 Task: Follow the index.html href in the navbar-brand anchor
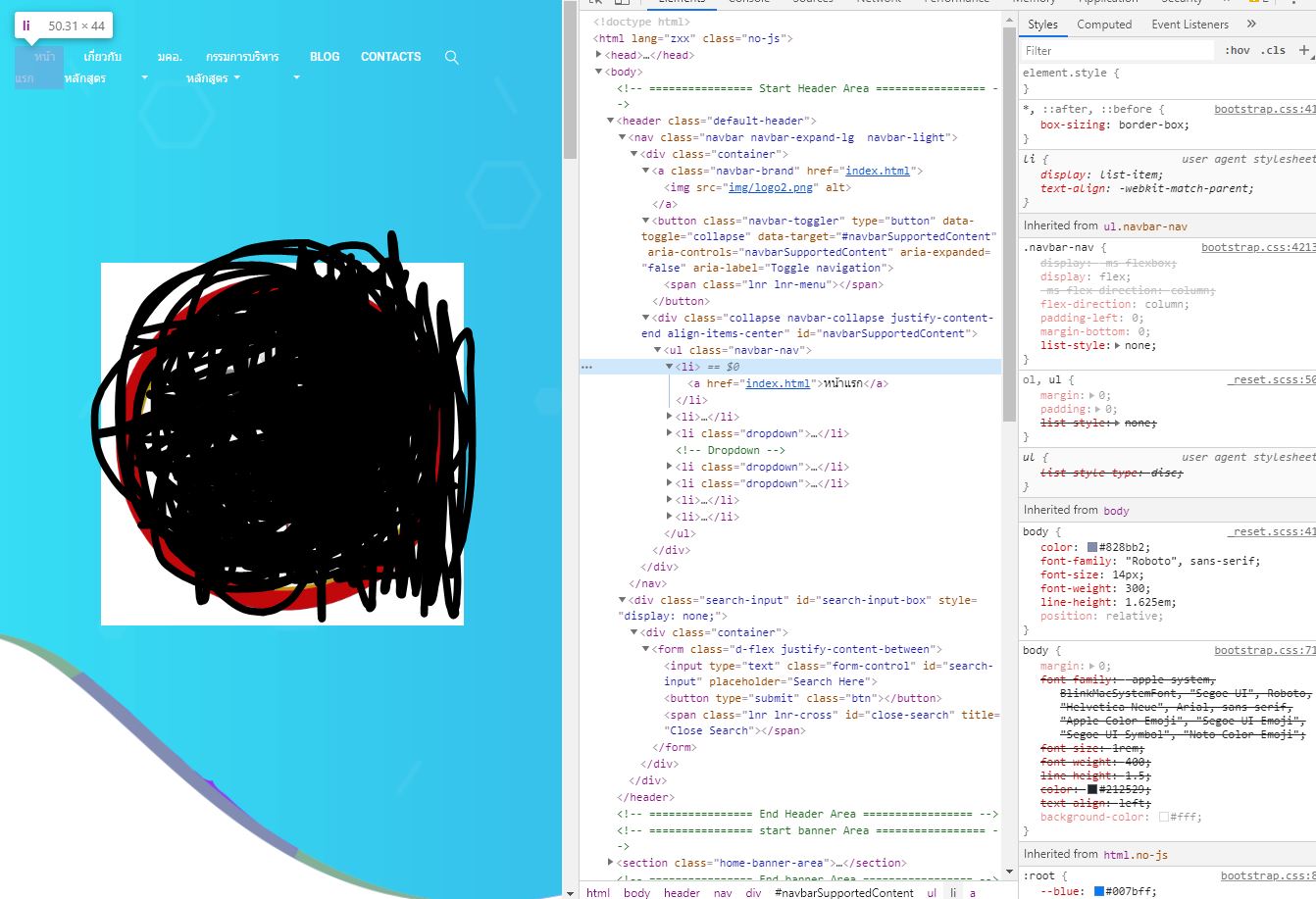coord(878,171)
